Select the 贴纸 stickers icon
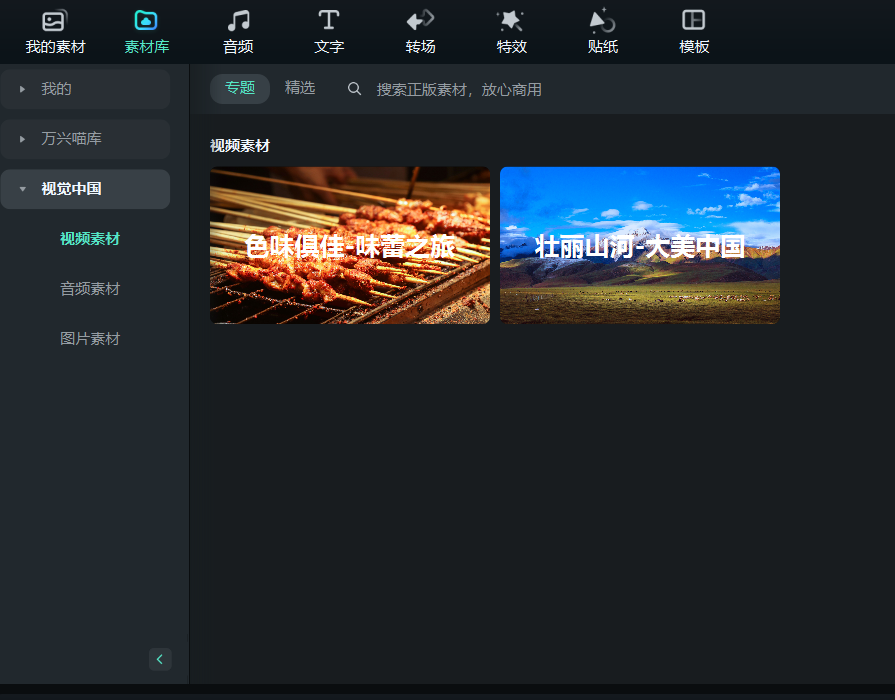The image size is (895, 700). [602, 21]
